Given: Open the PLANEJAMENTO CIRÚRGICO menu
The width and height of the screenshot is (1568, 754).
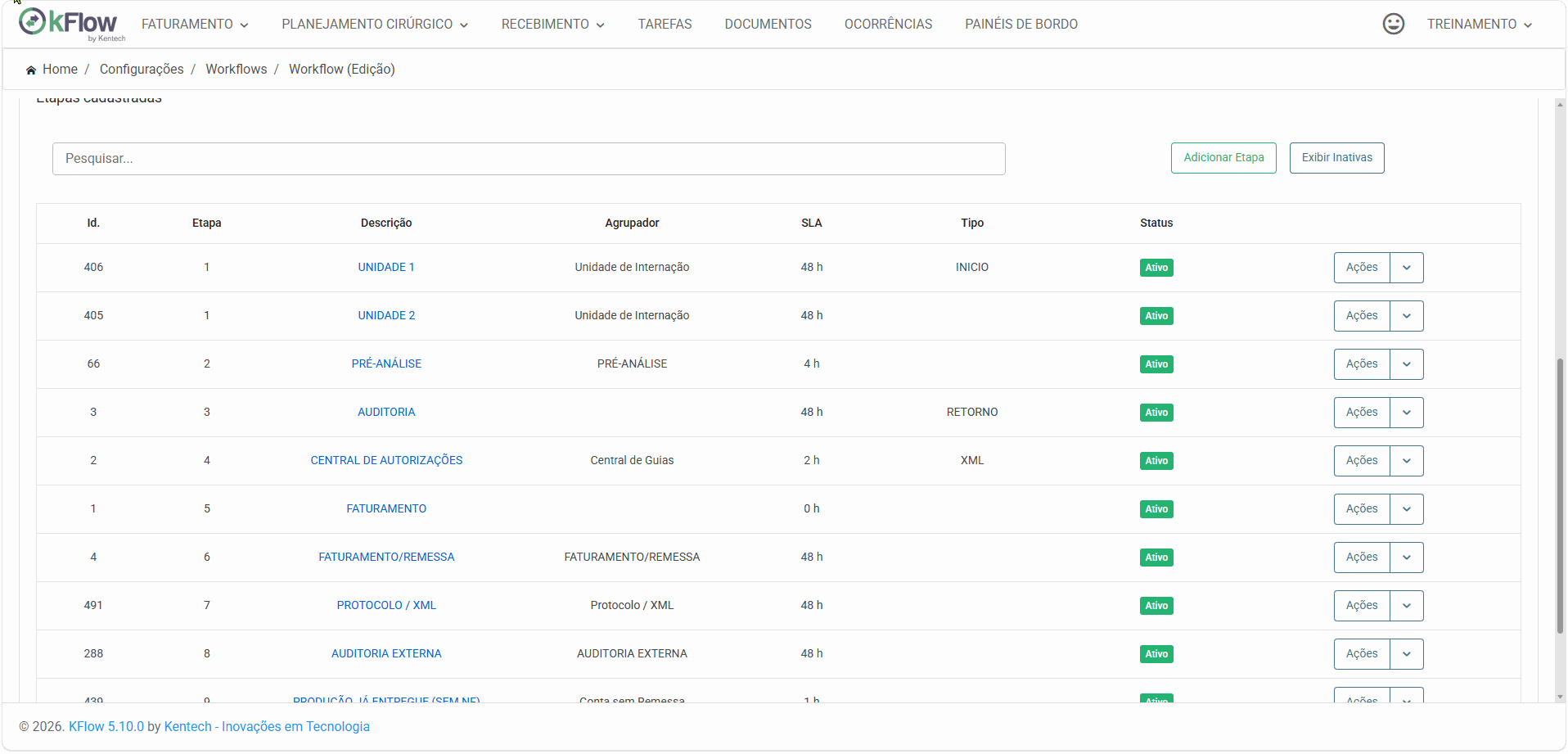Looking at the screenshot, I should (375, 25).
